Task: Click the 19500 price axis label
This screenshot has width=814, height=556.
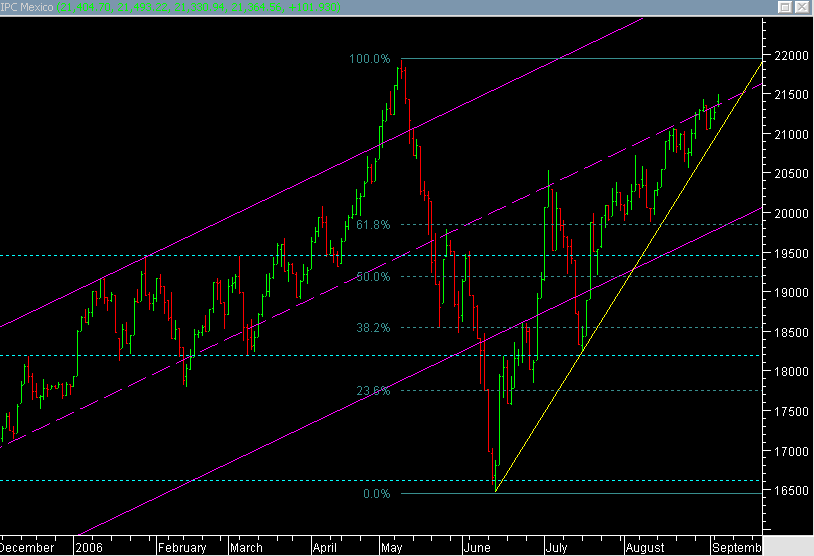Action: point(791,253)
